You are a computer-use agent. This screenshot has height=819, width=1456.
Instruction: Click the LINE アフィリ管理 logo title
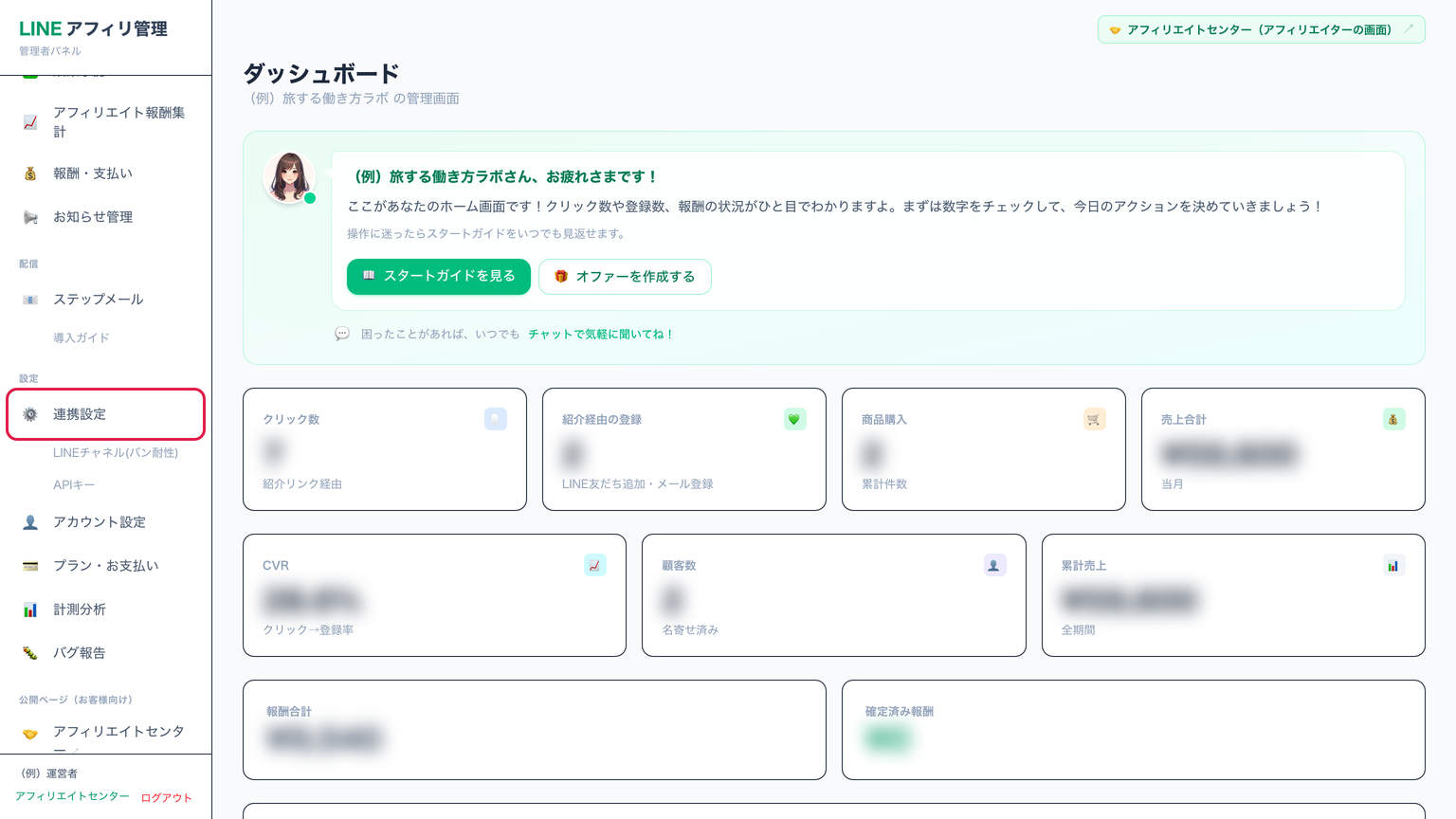tap(93, 29)
